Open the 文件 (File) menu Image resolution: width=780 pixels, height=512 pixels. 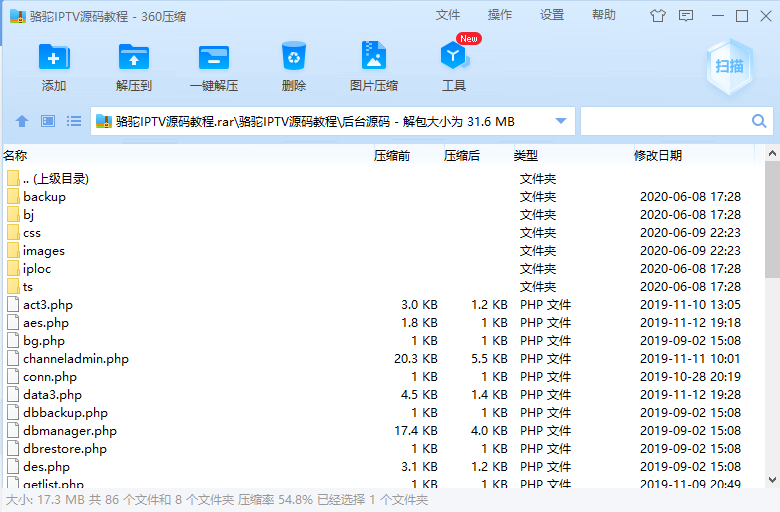tap(448, 15)
